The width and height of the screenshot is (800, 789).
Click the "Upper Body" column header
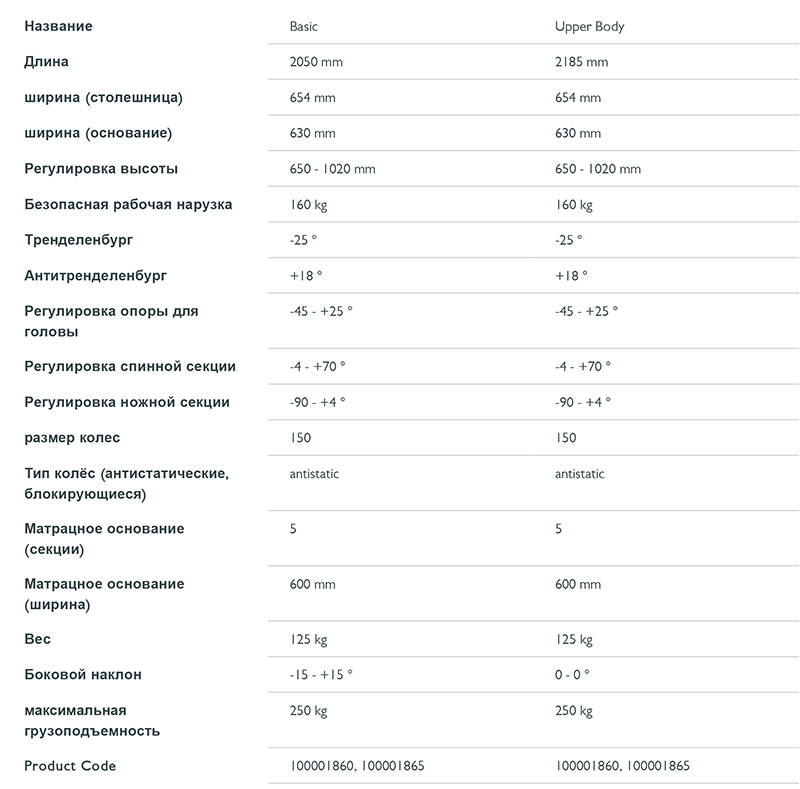pos(589,27)
